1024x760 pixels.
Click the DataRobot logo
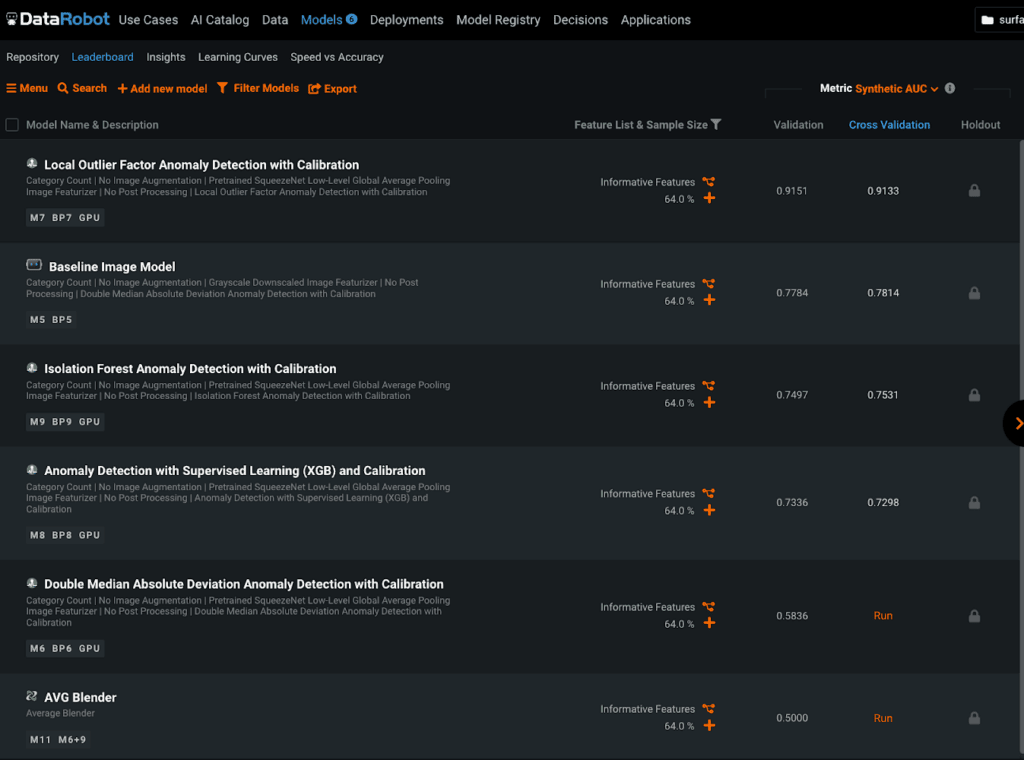(x=57, y=20)
